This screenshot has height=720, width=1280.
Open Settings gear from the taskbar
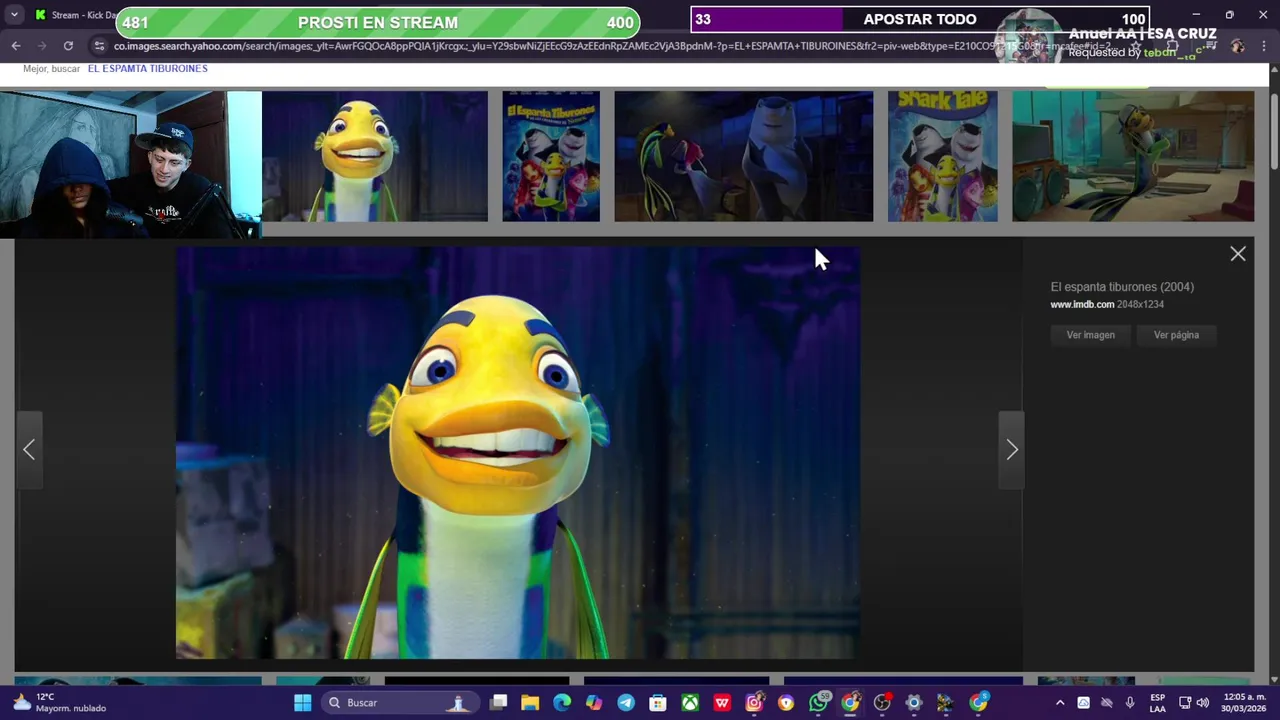pyautogui.click(x=914, y=703)
